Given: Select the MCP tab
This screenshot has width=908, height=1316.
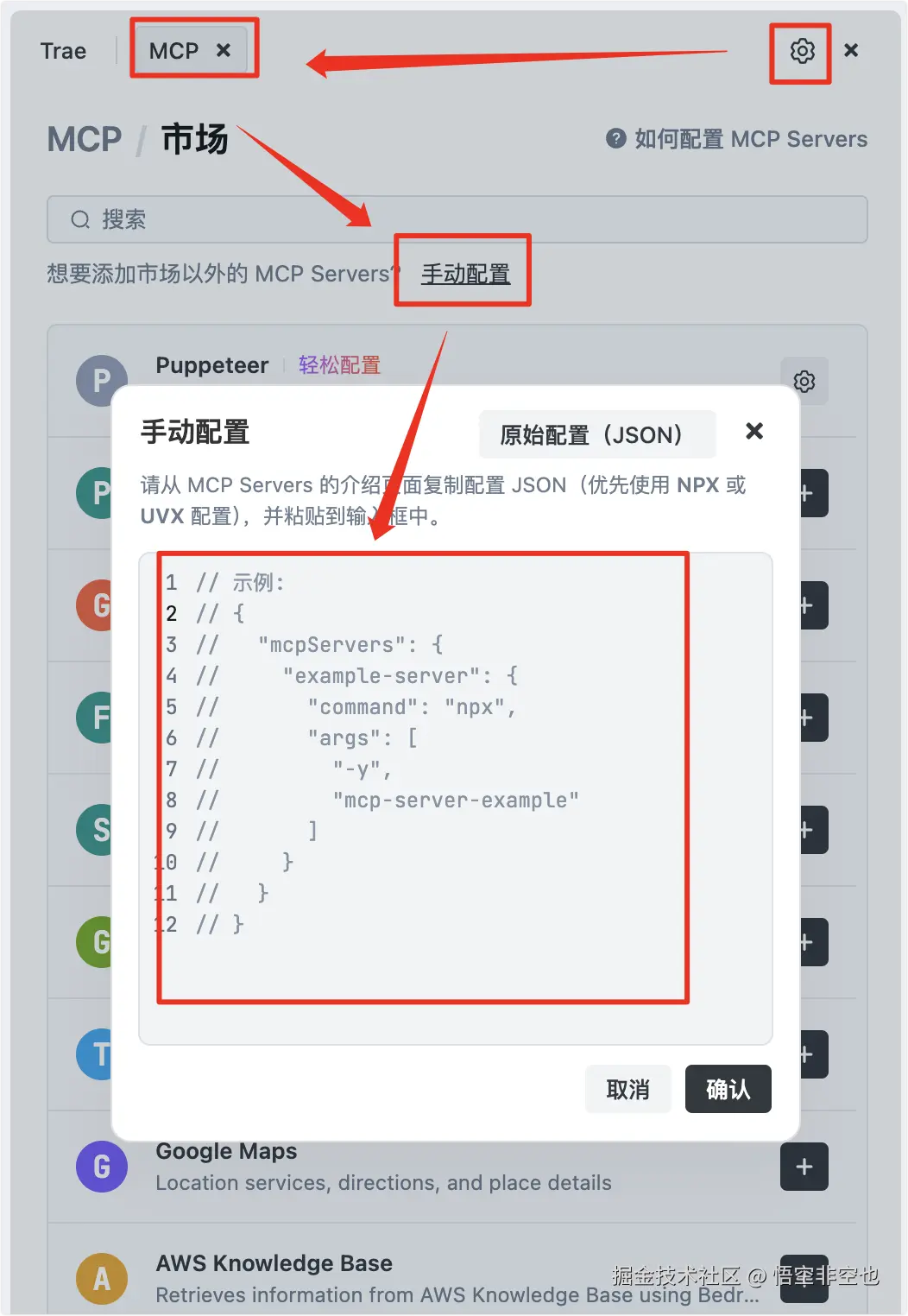Looking at the screenshot, I should coord(173,51).
